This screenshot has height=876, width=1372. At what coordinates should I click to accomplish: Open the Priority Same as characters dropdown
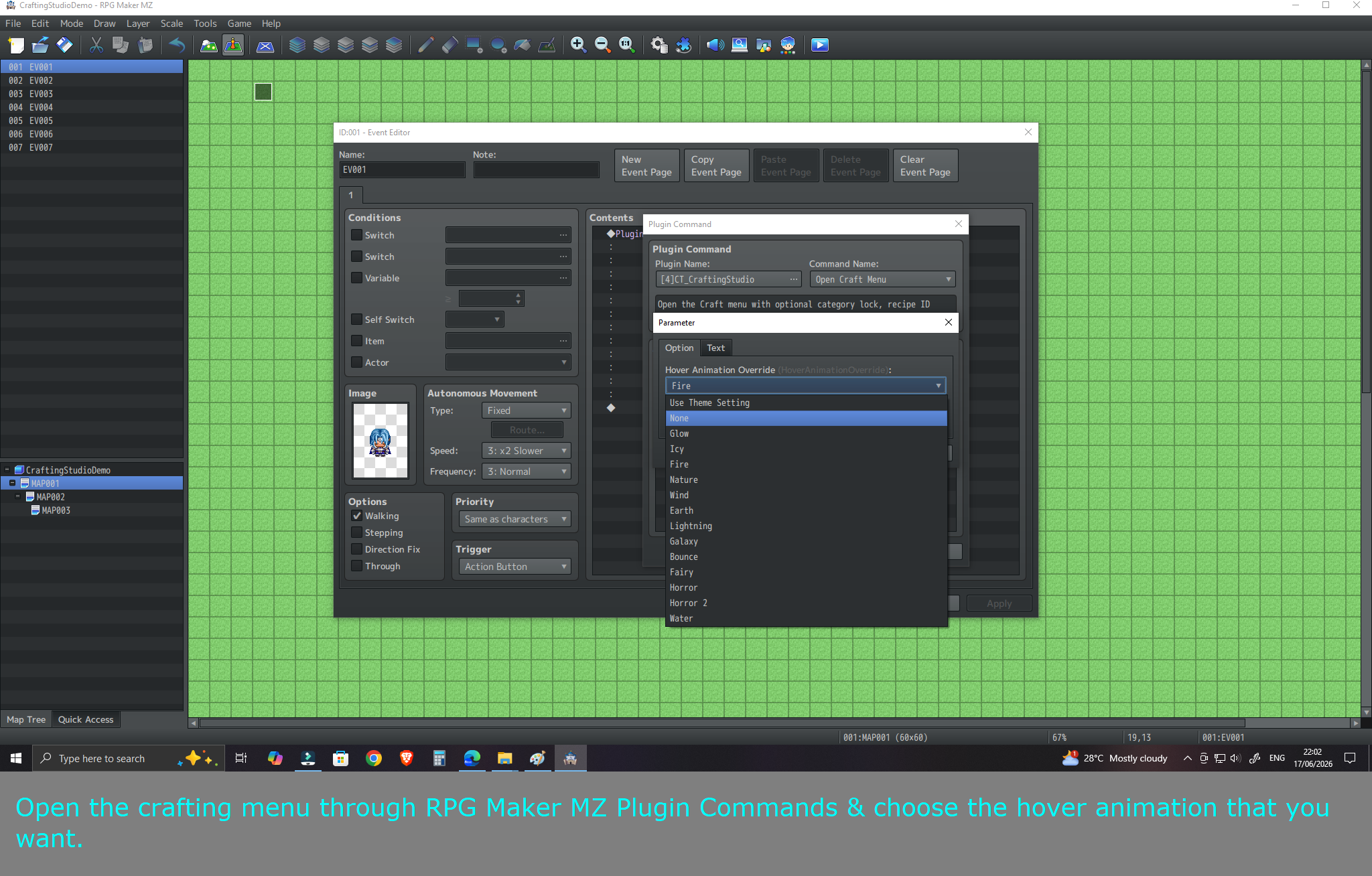(514, 519)
